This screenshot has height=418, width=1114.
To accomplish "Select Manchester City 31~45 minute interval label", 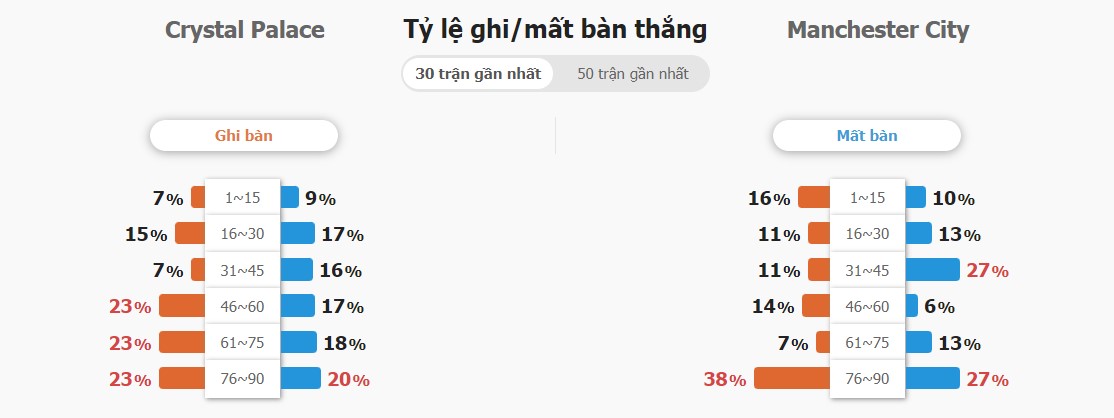I will pyautogui.click(x=867, y=270).
